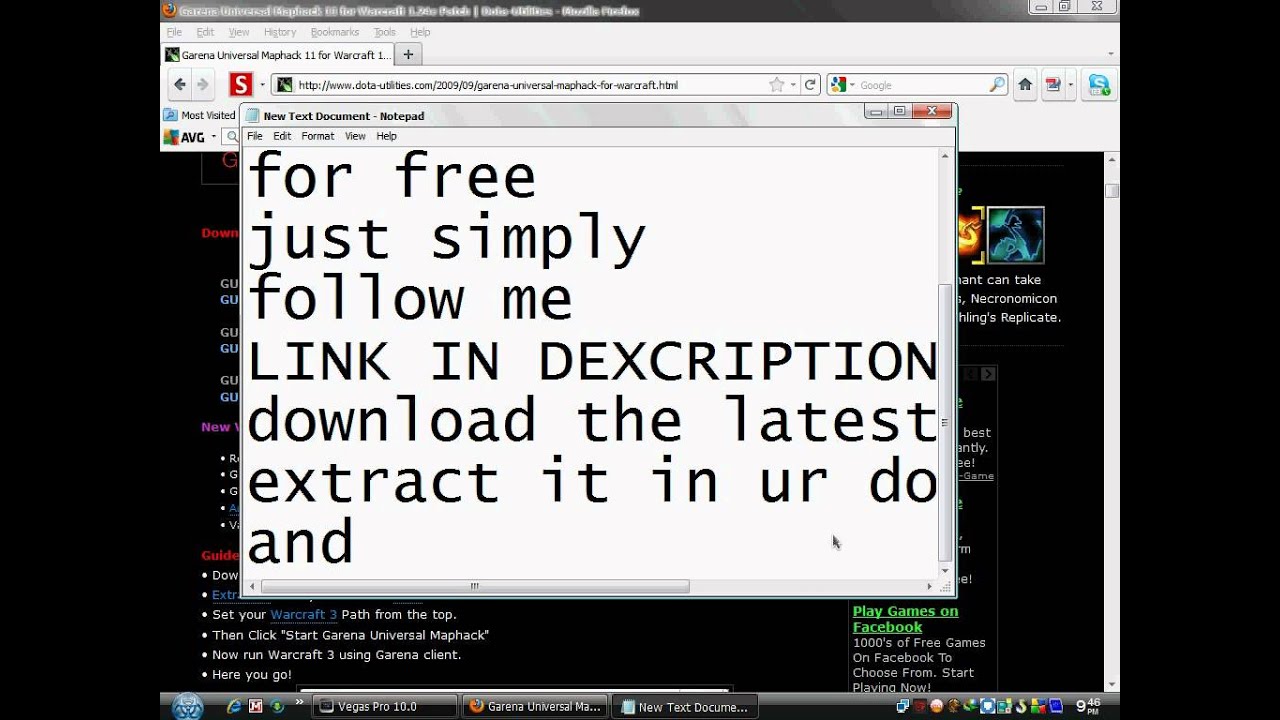
Task: Open Notepad Edit menu
Action: pyautogui.click(x=283, y=136)
